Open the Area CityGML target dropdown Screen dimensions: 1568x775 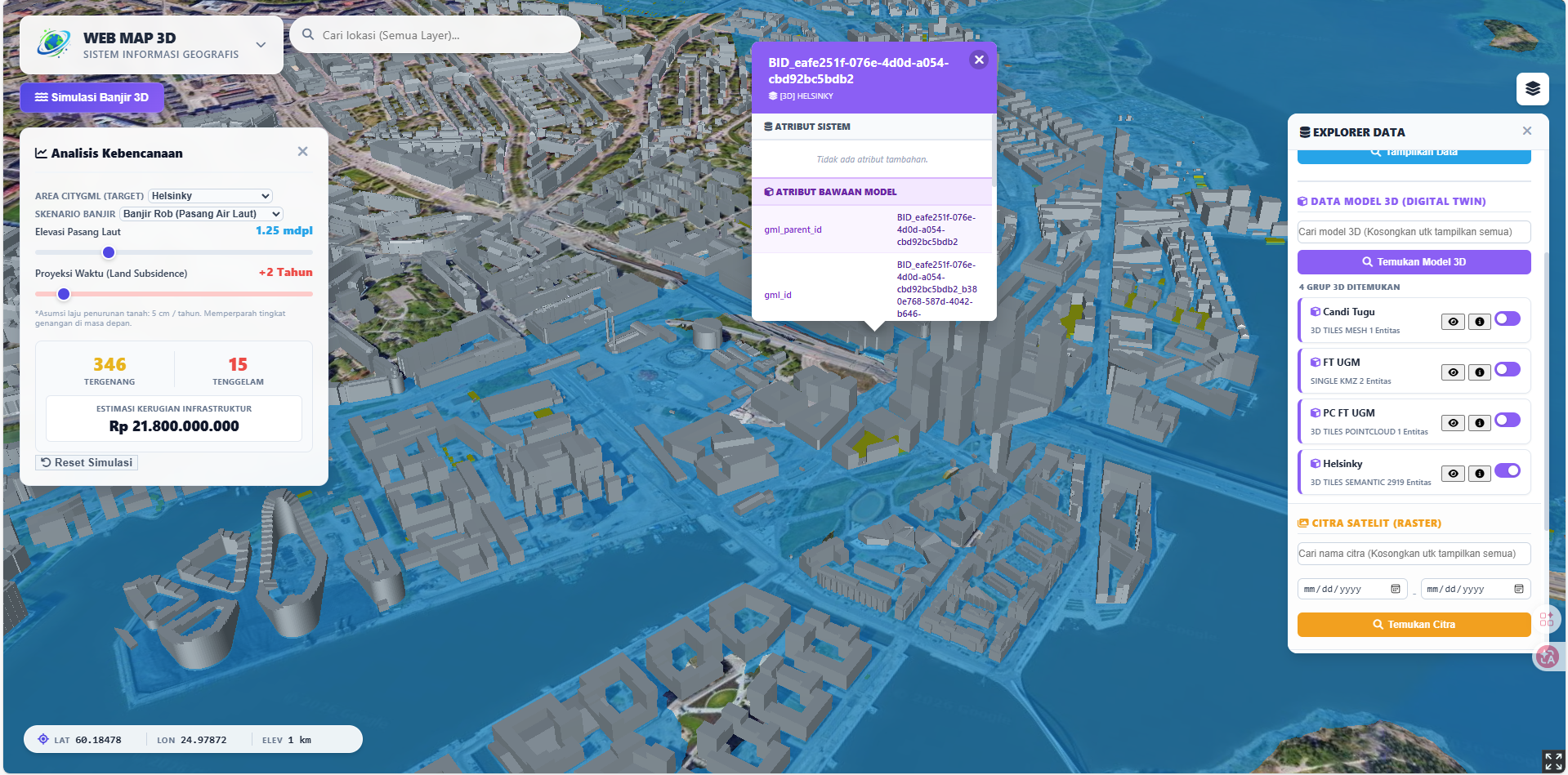[209, 195]
